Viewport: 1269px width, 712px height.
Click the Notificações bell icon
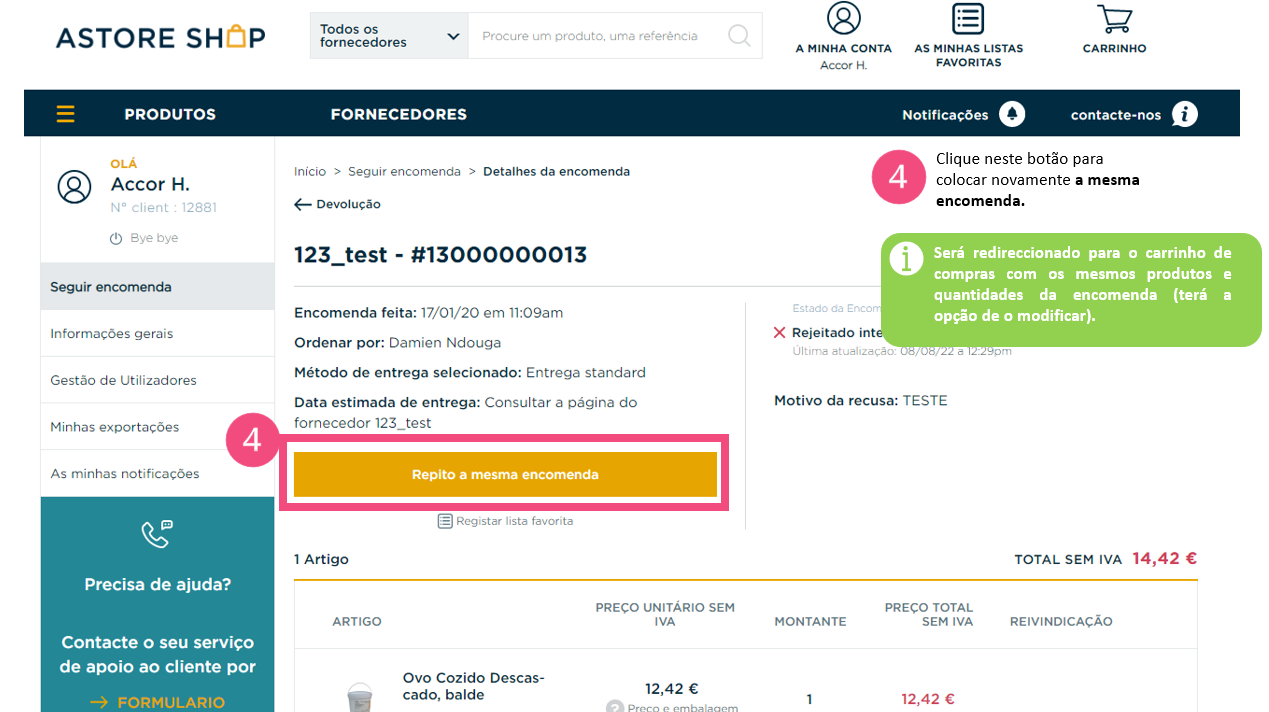1012,114
